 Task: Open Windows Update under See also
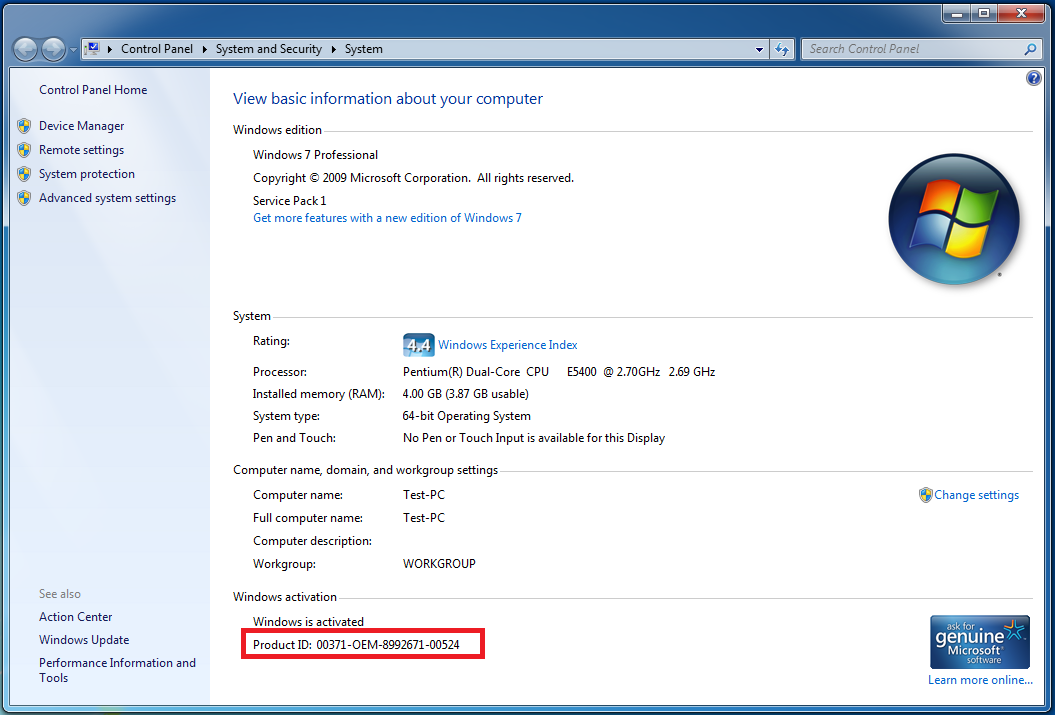tap(84, 640)
